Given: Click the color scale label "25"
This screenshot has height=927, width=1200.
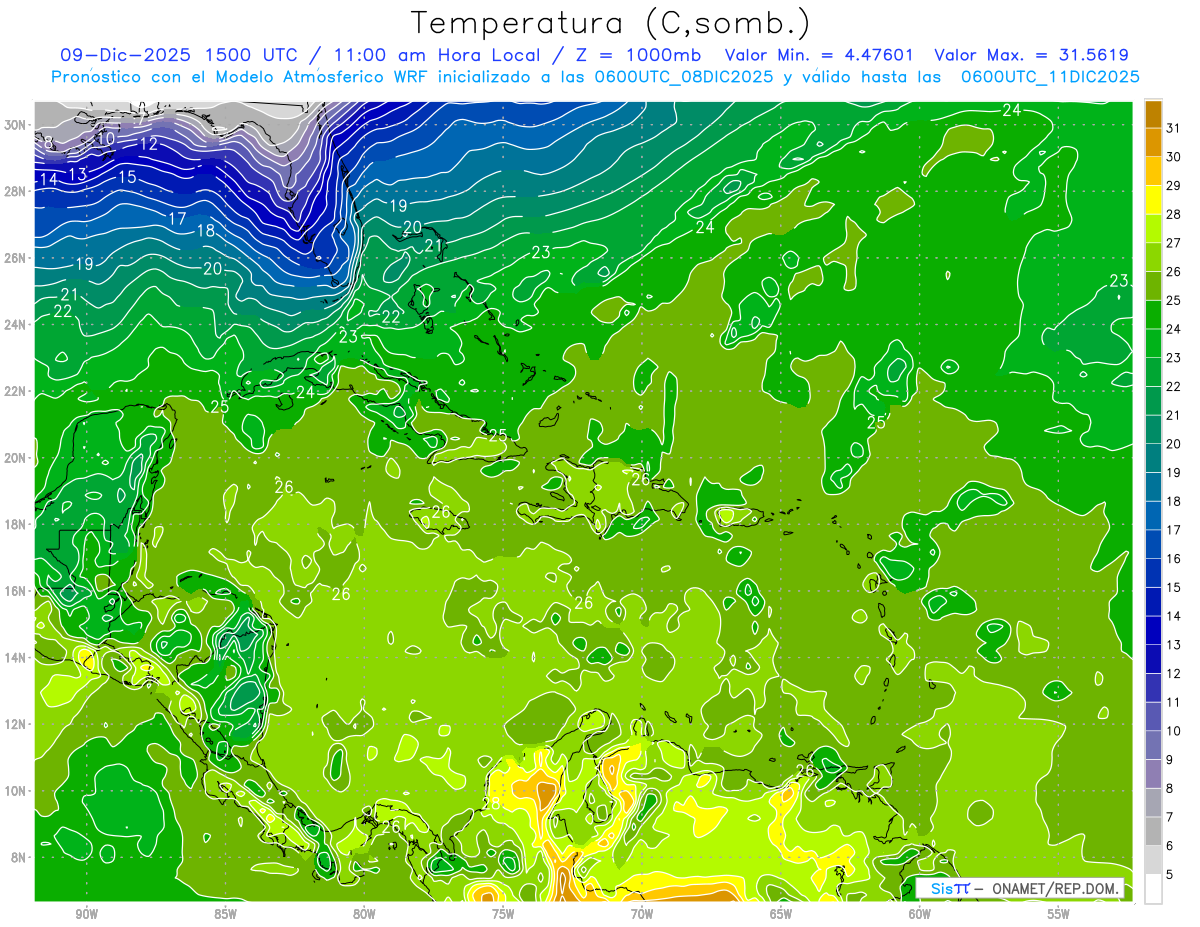Looking at the screenshot, I should [x=1174, y=300].
